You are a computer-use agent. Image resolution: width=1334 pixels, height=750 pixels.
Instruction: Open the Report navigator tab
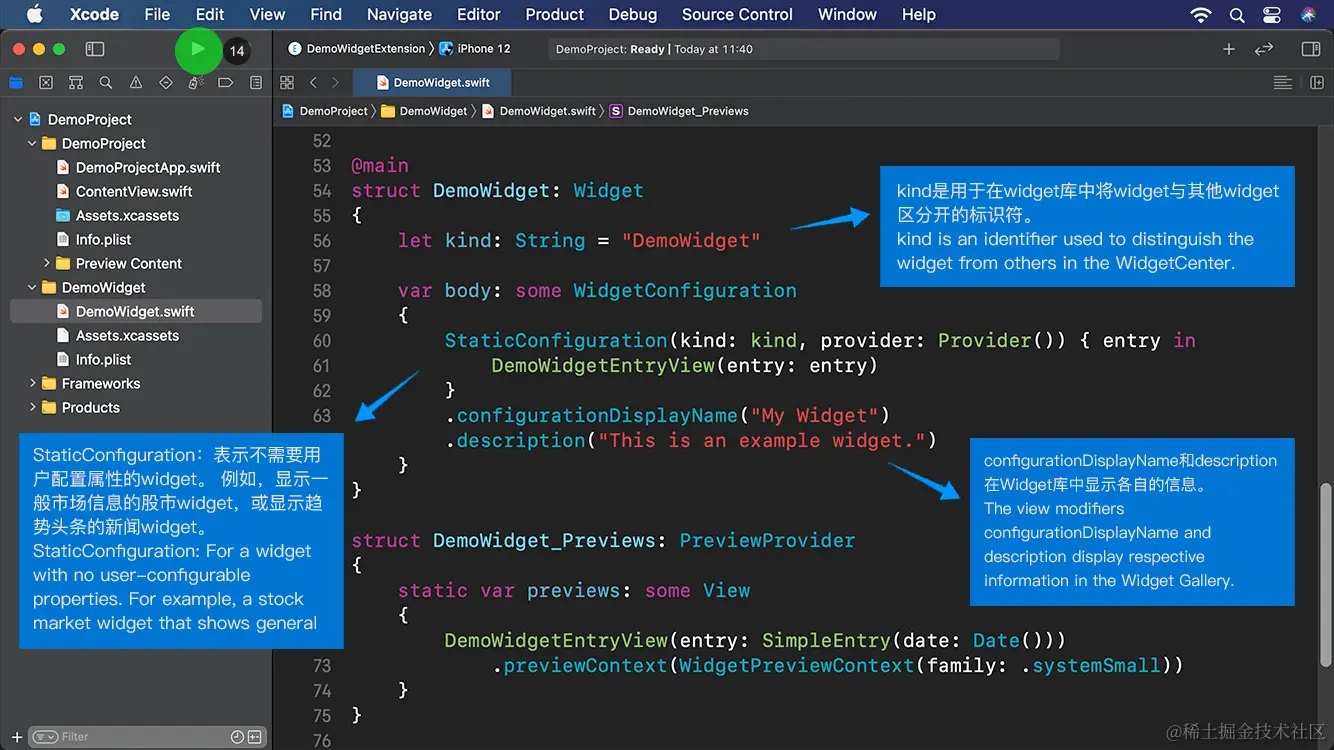coord(256,83)
